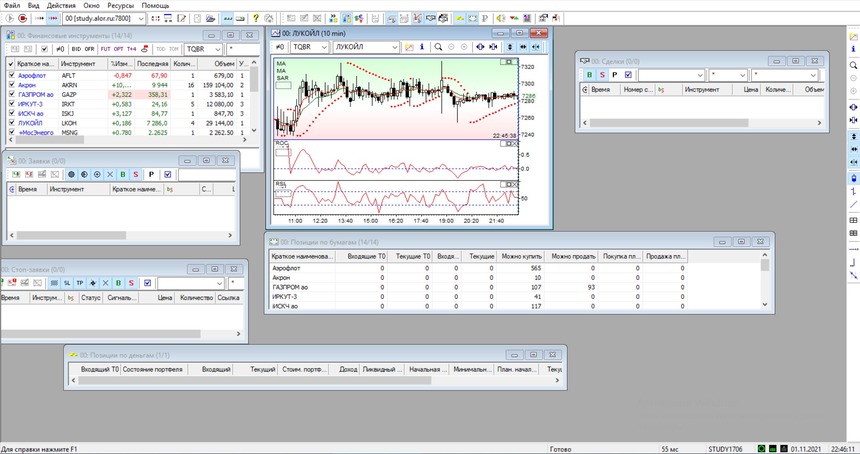Click the yellow question mark help icon
860x454 pixels.
click(256, 18)
